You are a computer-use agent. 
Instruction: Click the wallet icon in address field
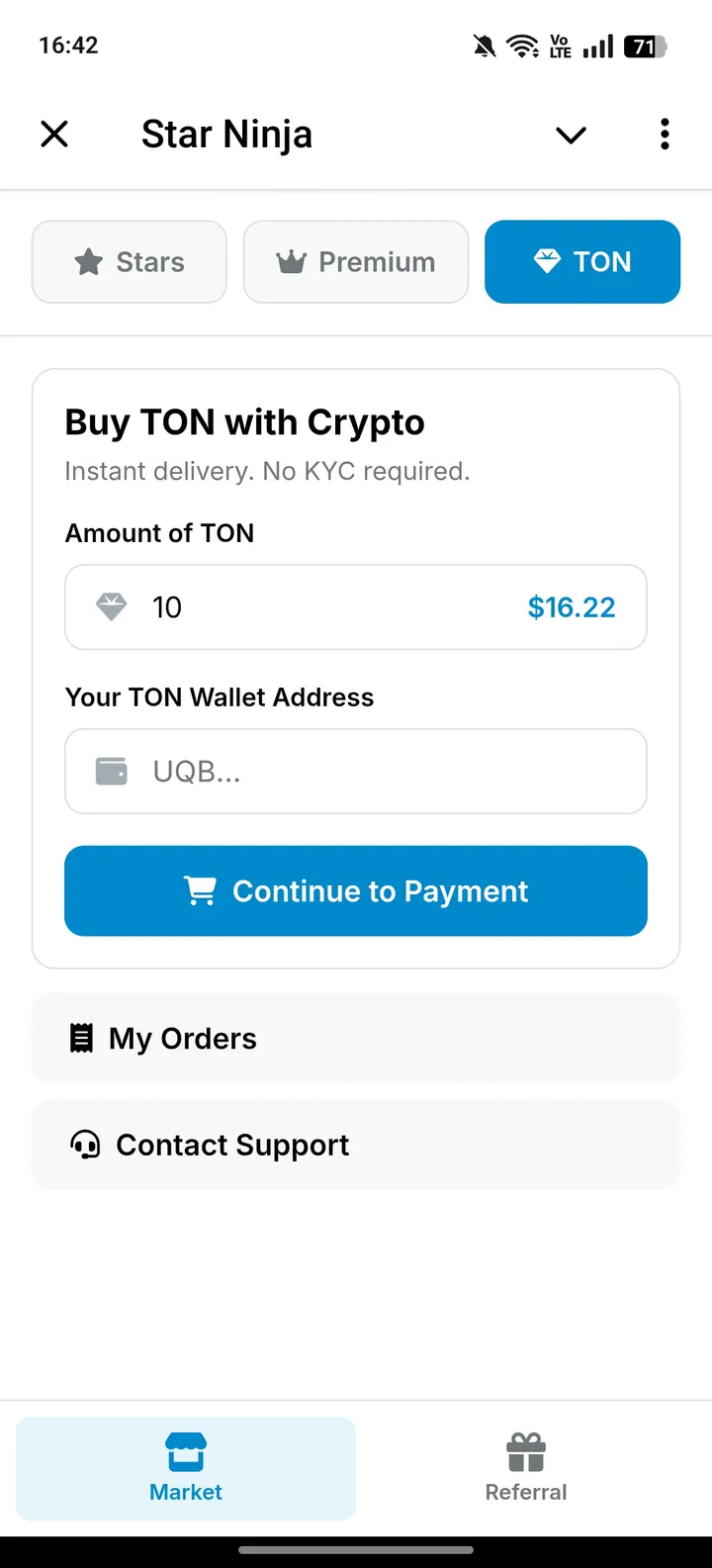pos(111,772)
